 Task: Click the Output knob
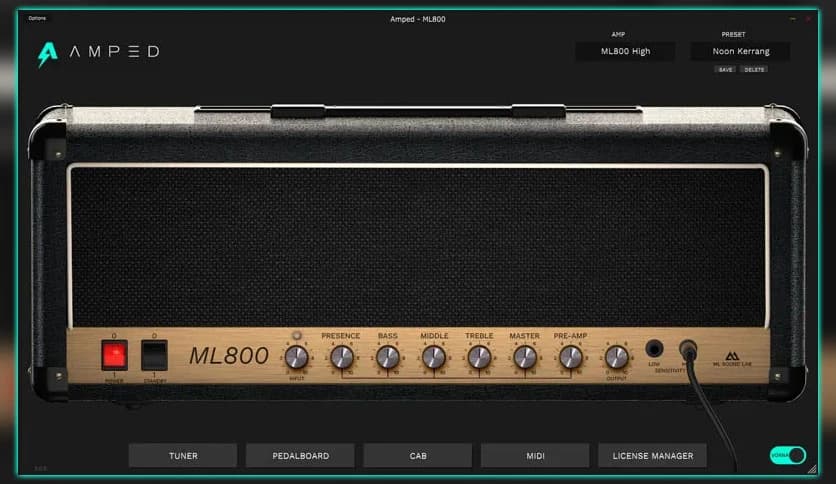[616, 357]
